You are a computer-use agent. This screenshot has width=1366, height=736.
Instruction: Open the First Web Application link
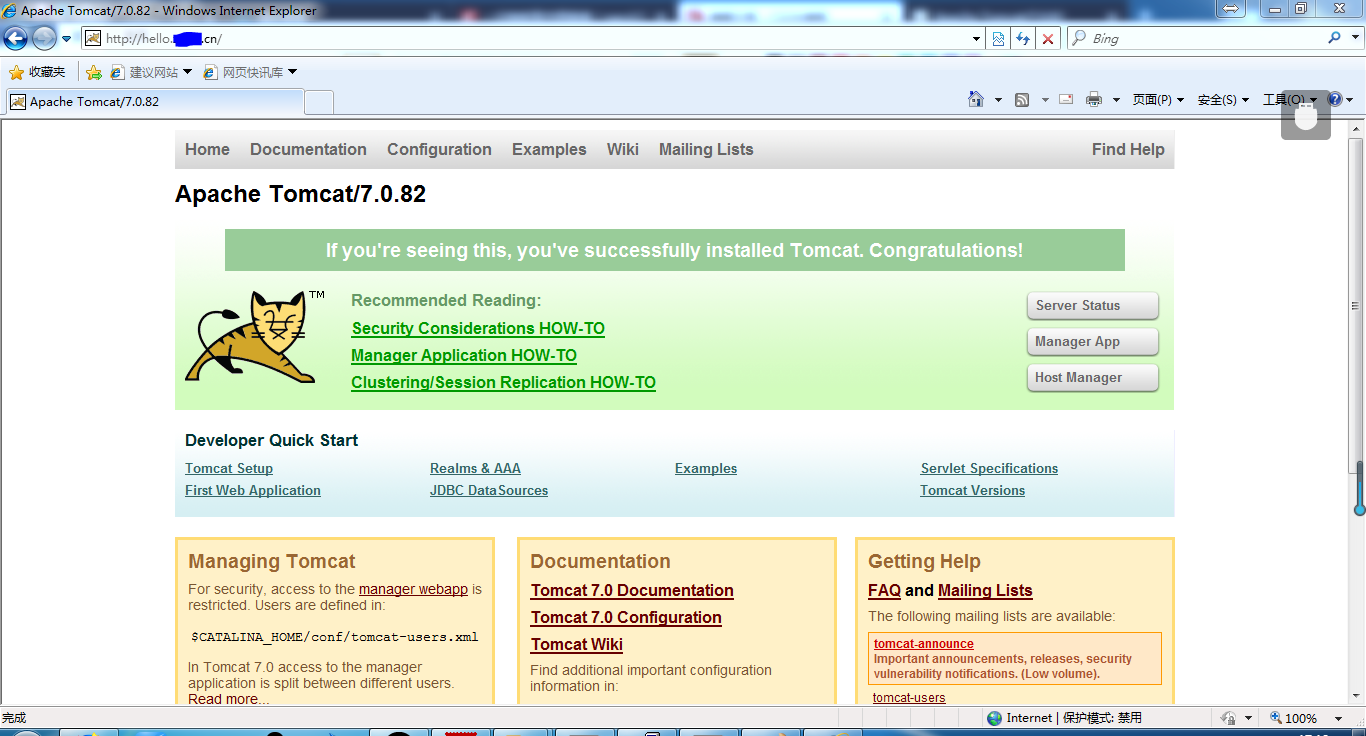tap(253, 490)
